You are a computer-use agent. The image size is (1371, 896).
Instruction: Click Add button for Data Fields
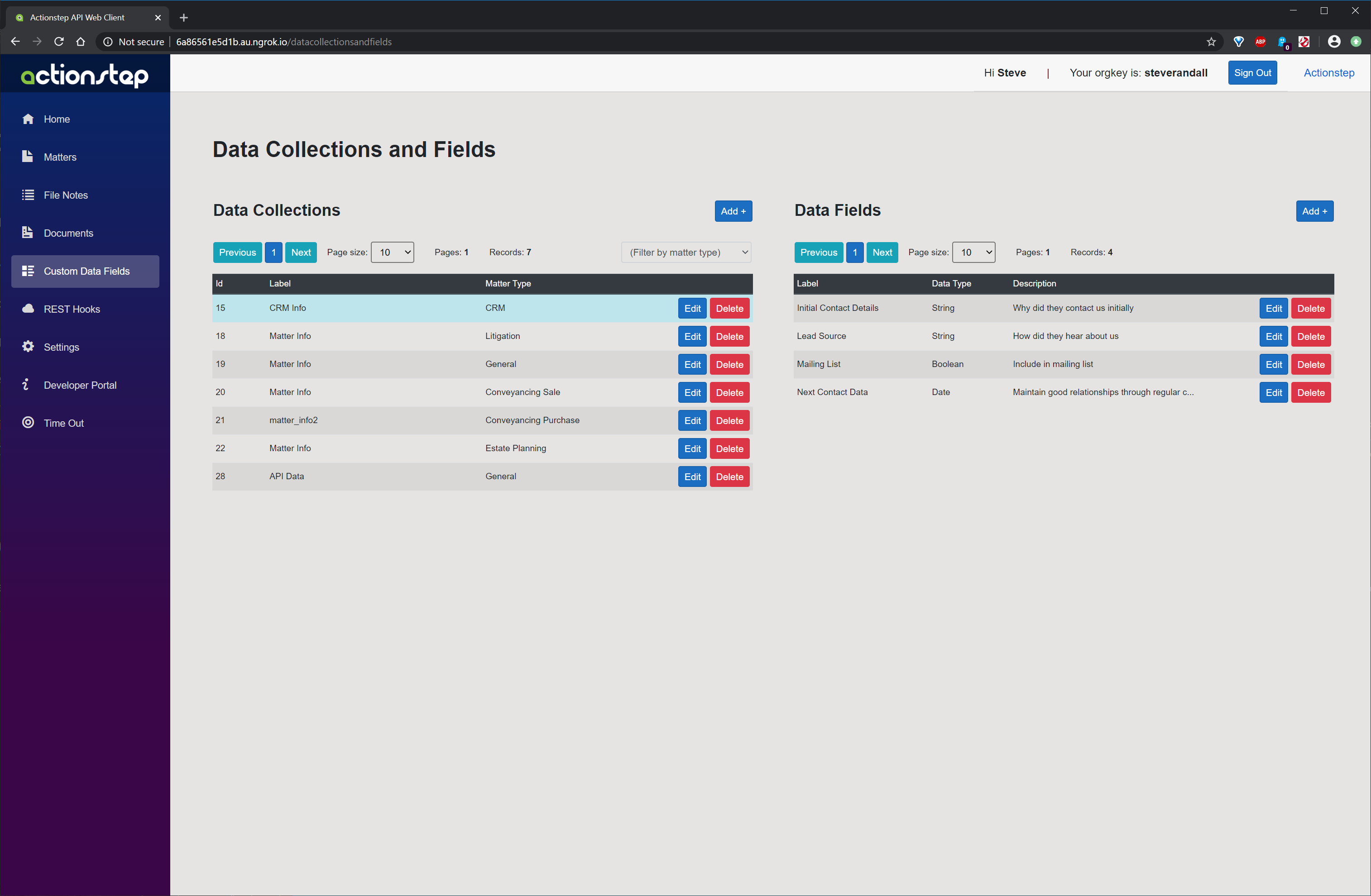(x=1313, y=211)
